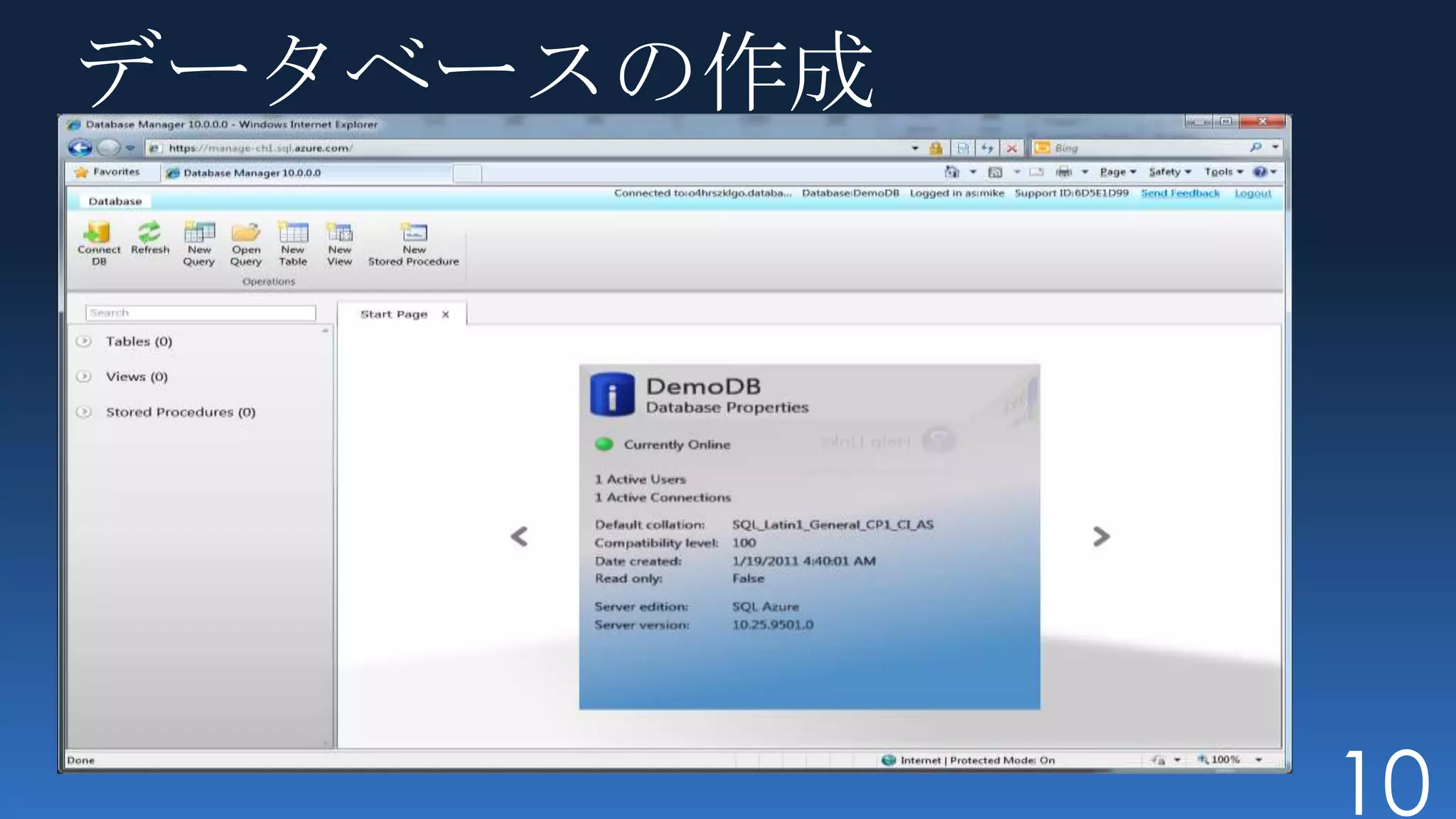
Task: Open the Tools dropdown menu
Action: pyautogui.click(x=1224, y=172)
